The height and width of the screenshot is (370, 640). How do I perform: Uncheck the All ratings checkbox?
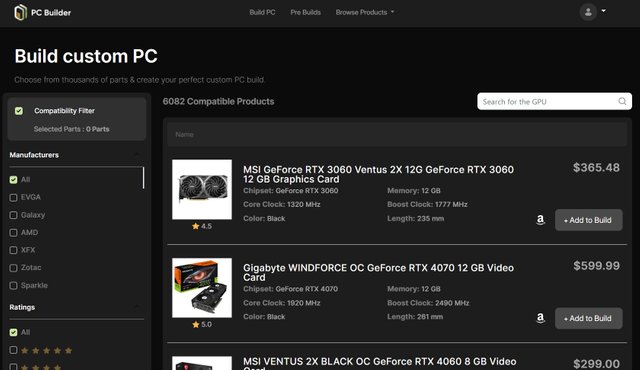[x=13, y=332]
